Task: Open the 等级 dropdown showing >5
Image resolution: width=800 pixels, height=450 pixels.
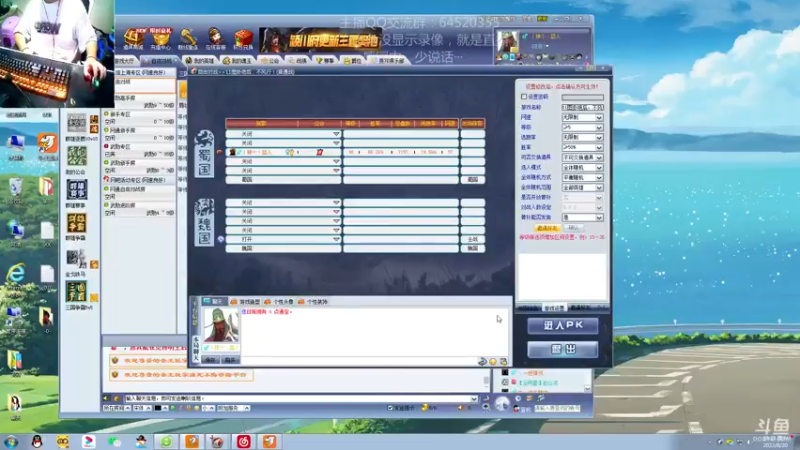Action: 583,127
